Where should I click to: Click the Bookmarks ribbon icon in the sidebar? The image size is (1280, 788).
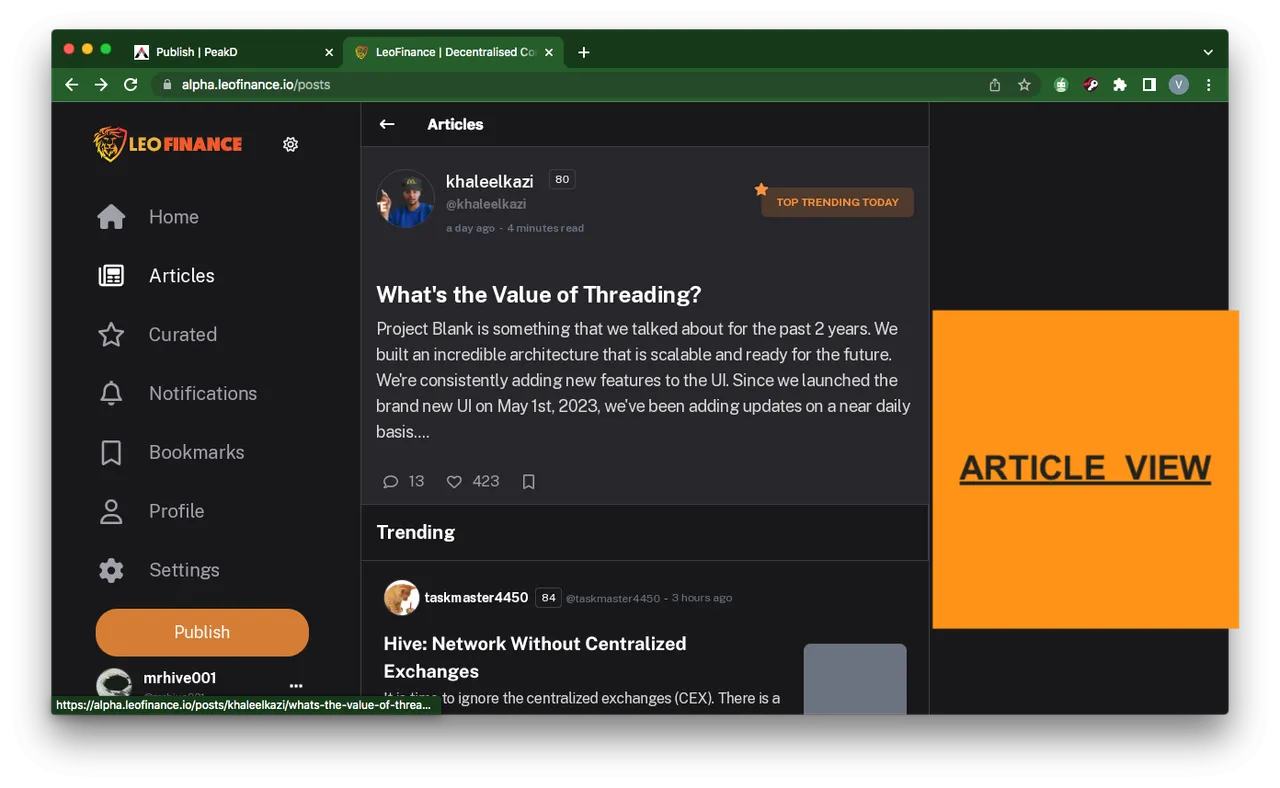(111, 452)
